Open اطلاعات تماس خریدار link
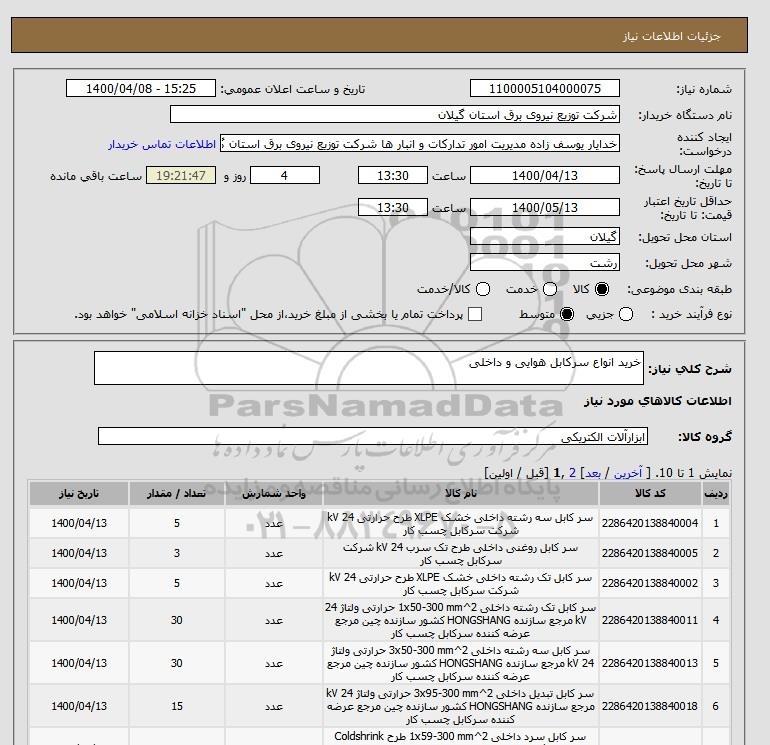 162,144
